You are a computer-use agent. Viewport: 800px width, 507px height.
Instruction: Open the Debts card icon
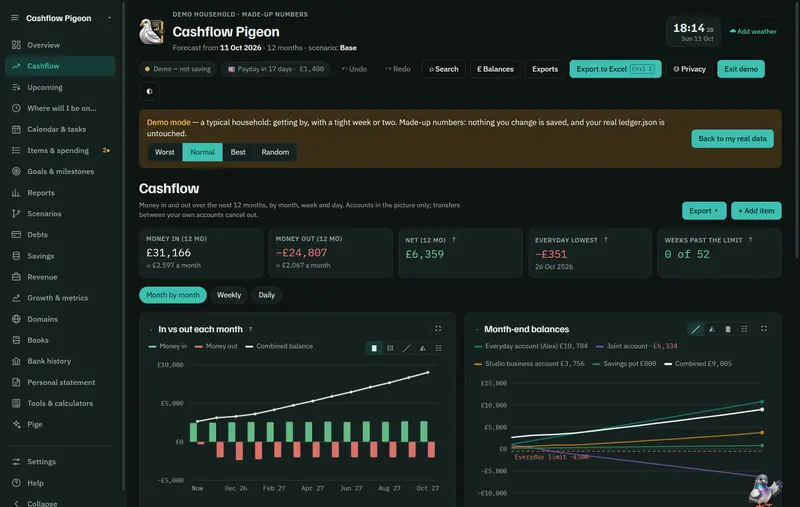pyautogui.click(x=16, y=235)
